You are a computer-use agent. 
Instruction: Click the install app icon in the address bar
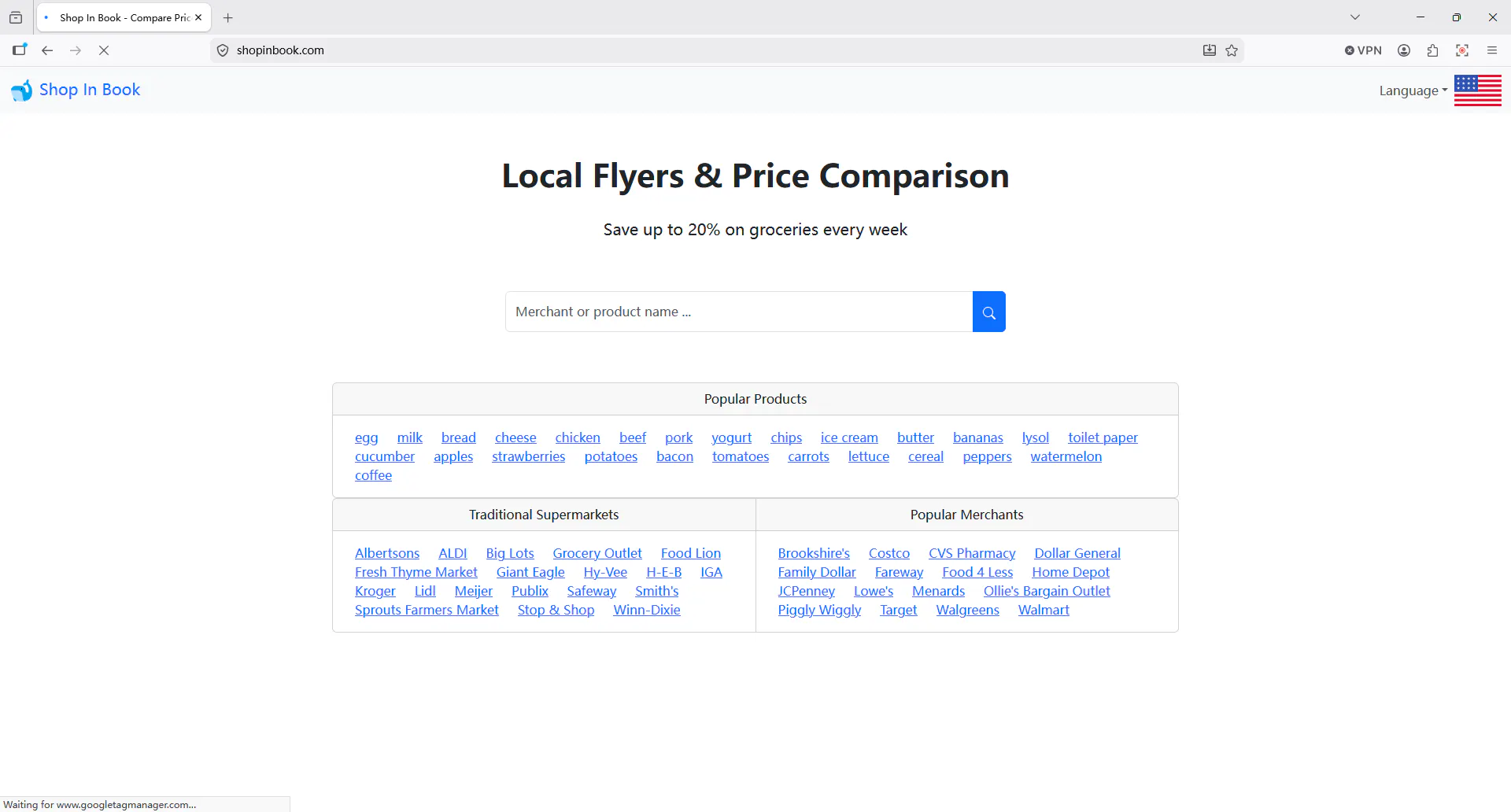[1210, 50]
